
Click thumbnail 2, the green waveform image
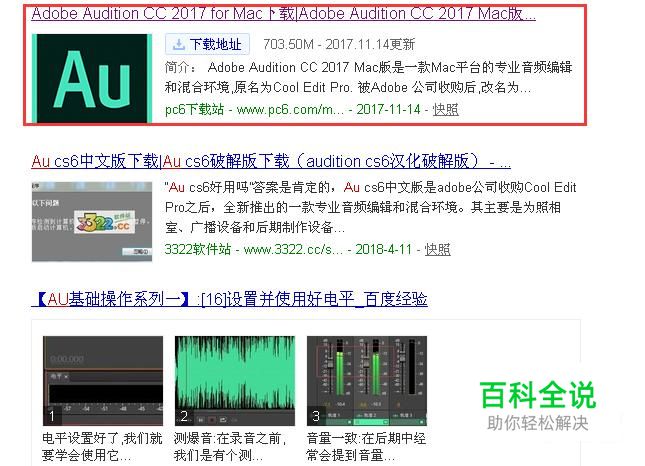tap(235, 381)
